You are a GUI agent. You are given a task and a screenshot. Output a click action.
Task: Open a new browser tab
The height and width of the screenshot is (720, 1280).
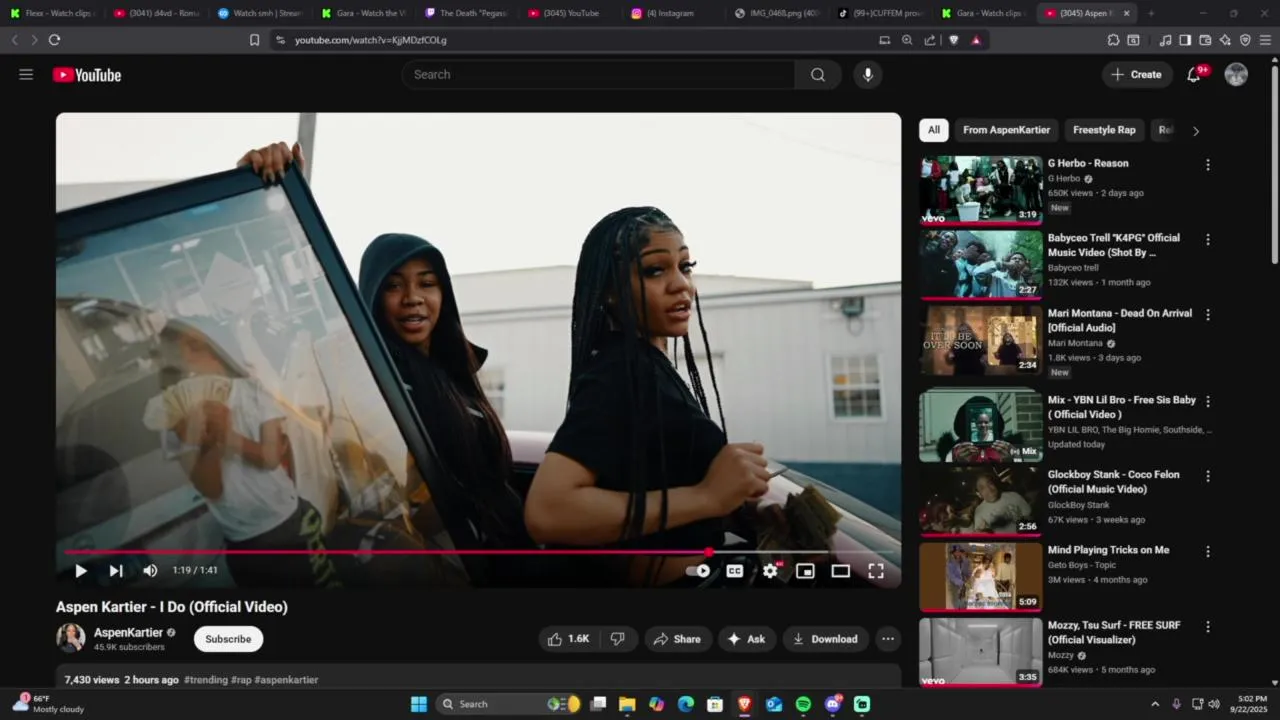(x=1151, y=13)
